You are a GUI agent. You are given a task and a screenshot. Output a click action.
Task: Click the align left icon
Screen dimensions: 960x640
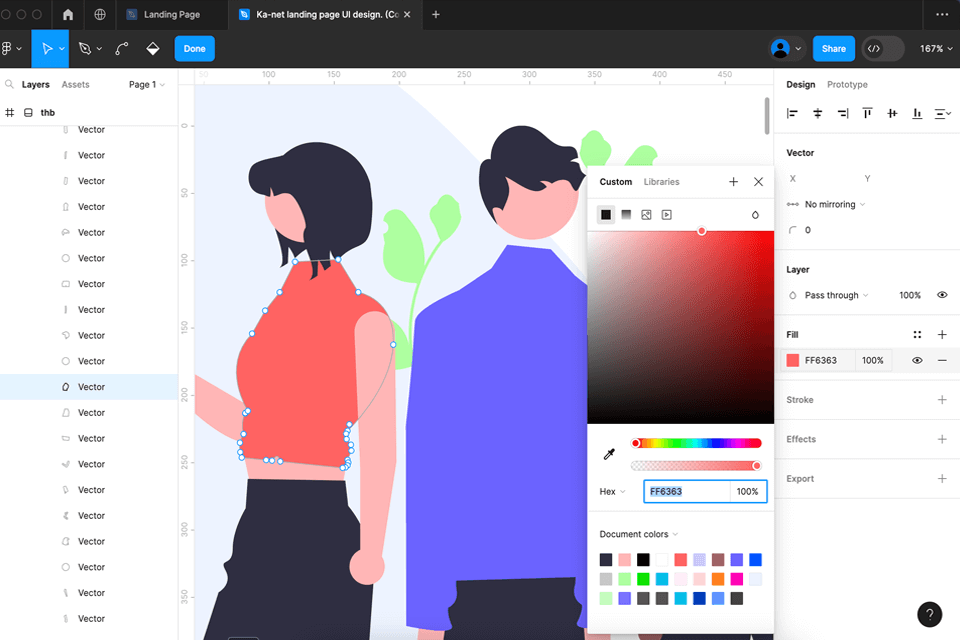792,113
